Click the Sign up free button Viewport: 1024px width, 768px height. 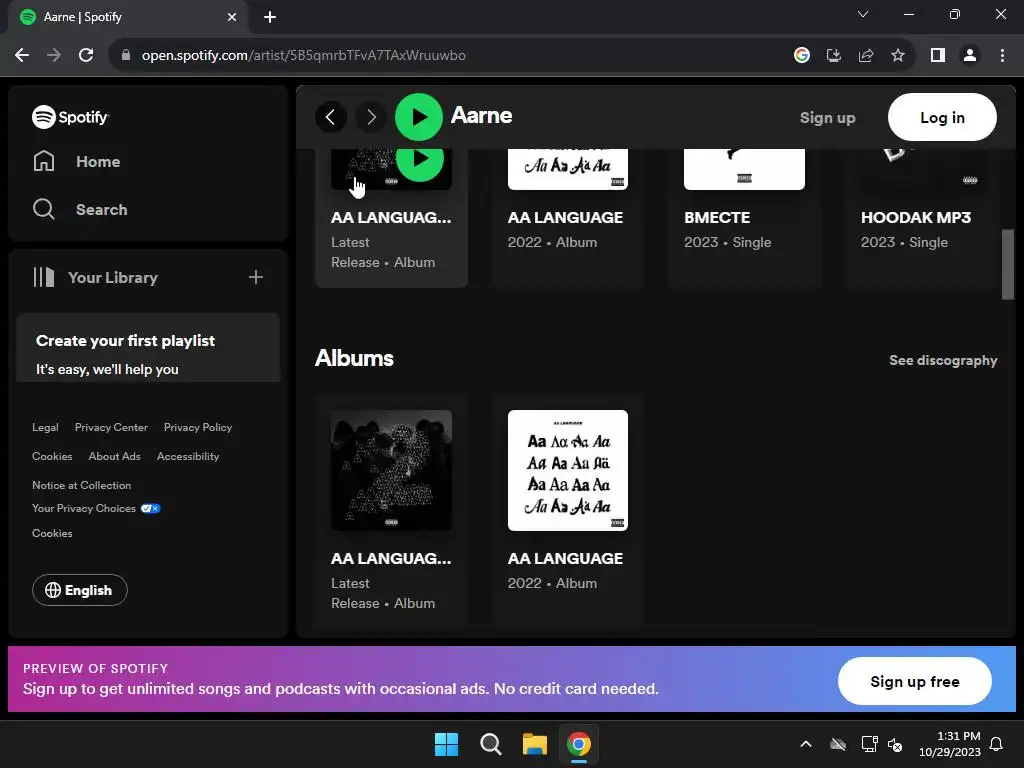(x=914, y=681)
